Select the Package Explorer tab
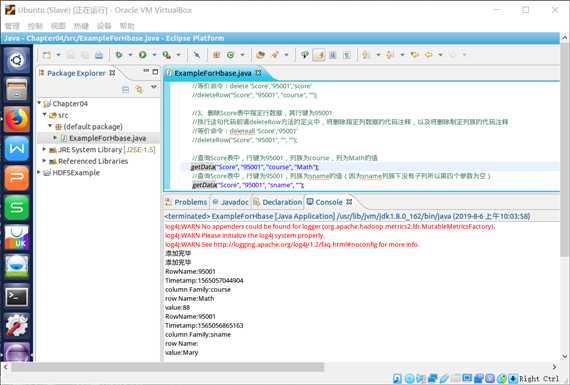 click(x=77, y=73)
